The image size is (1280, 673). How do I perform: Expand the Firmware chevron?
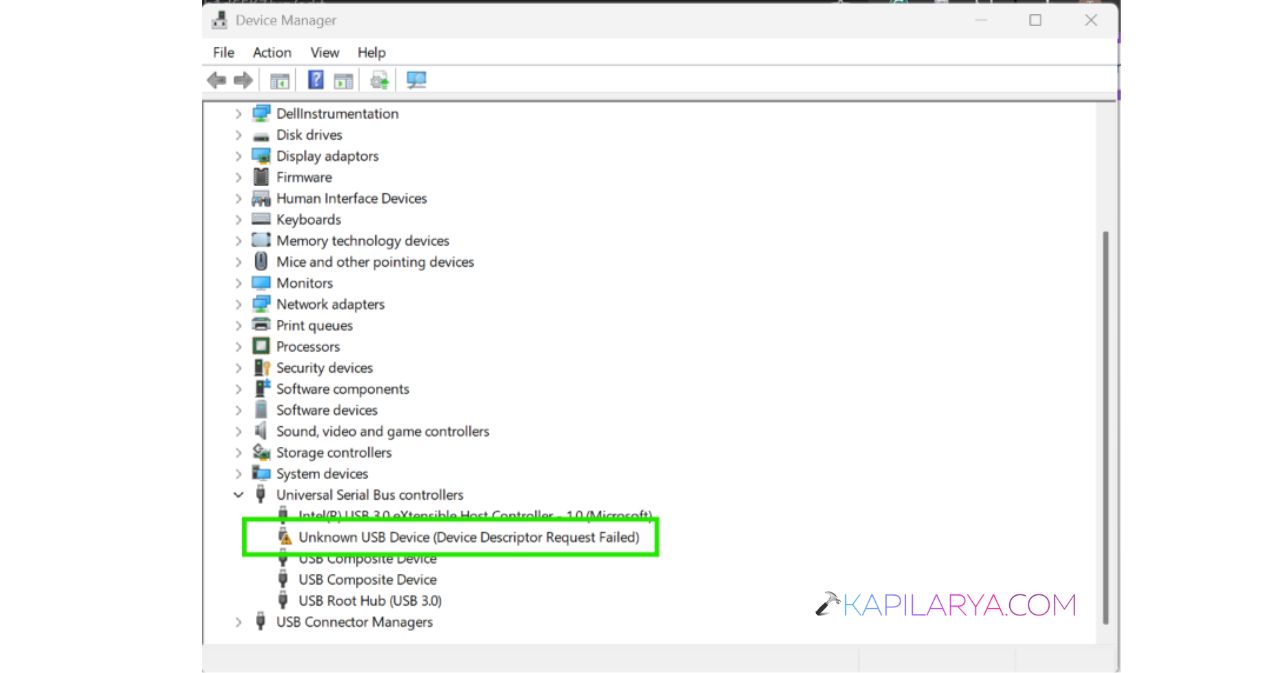(238, 177)
